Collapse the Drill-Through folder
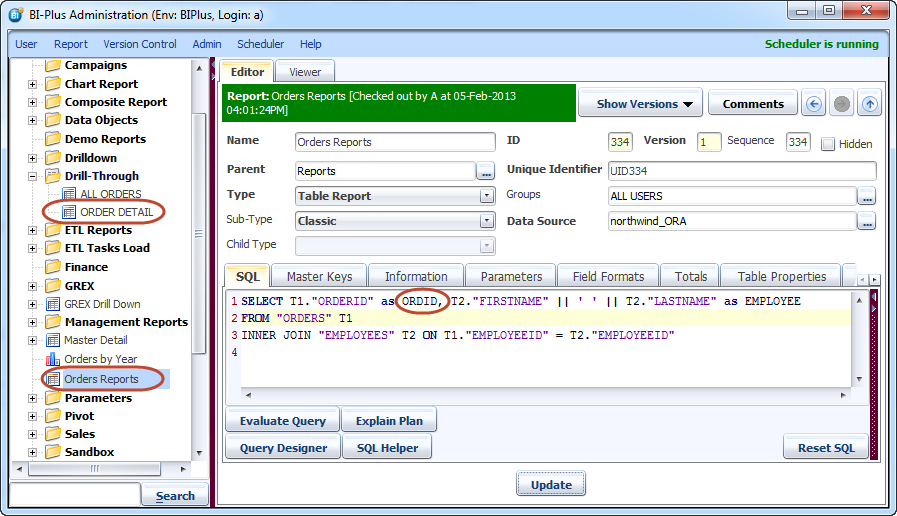The image size is (897, 516). [33, 176]
